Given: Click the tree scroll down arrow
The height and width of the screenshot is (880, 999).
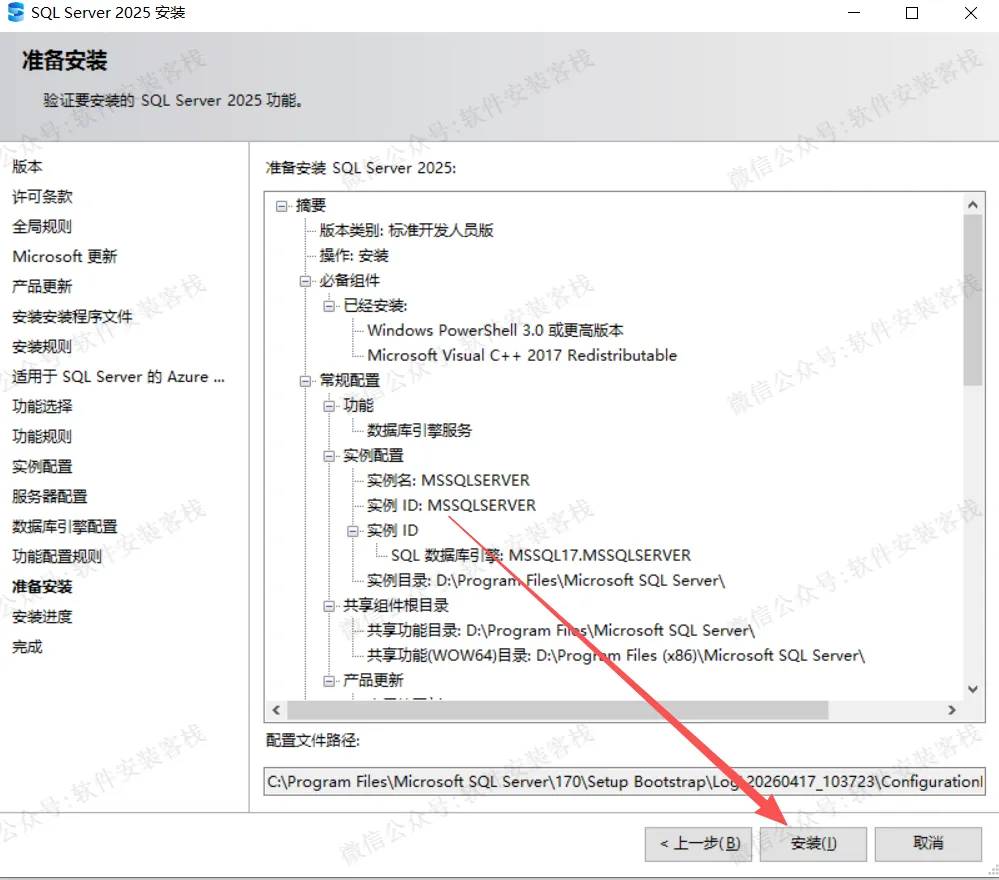Looking at the screenshot, I should 972,689.
